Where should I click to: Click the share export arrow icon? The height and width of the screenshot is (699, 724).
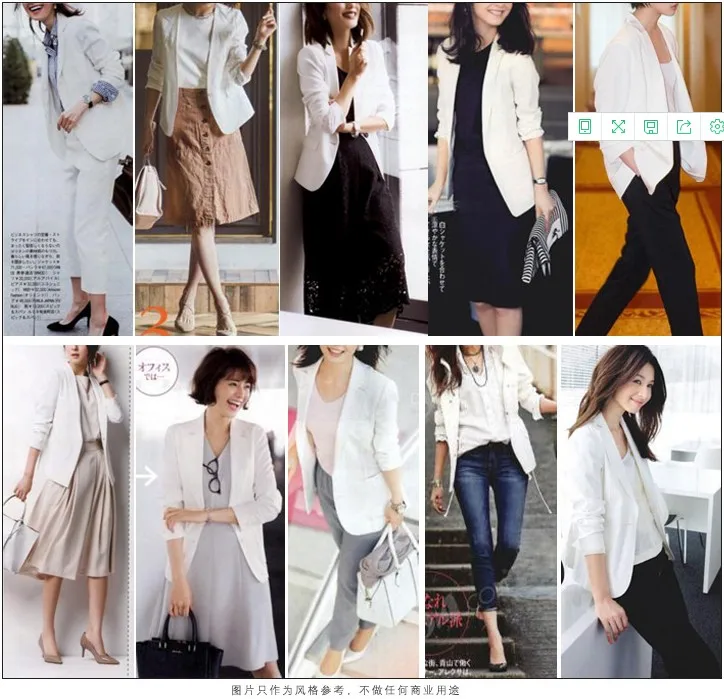[x=684, y=127]
